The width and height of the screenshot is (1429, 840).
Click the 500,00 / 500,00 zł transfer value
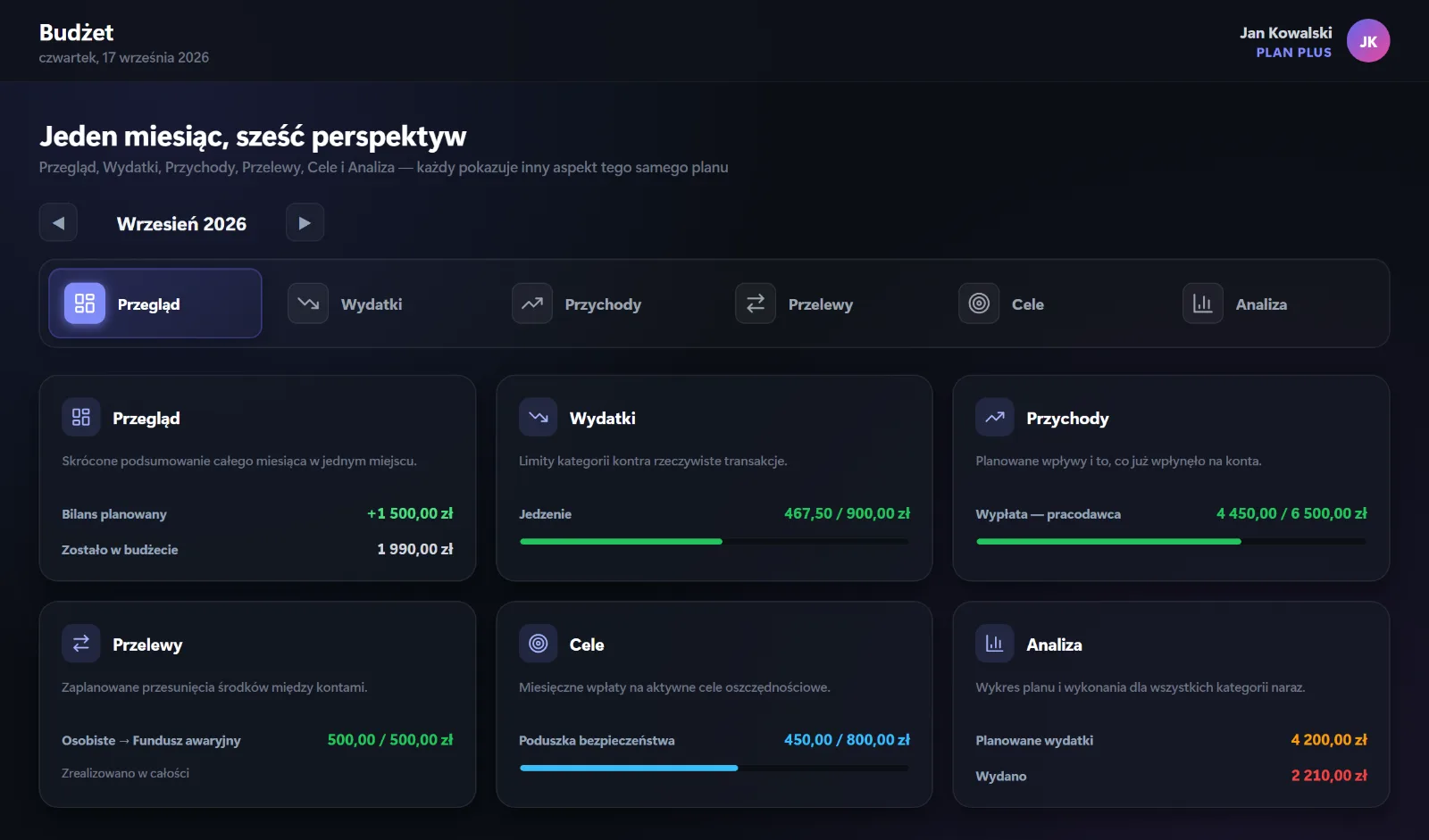(x=390, y=740)
